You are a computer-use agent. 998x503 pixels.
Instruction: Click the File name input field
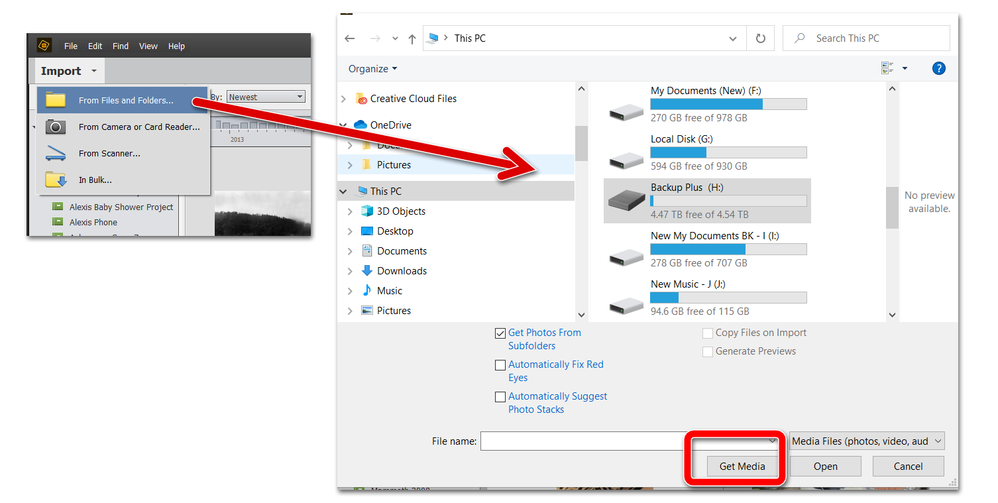630,441
